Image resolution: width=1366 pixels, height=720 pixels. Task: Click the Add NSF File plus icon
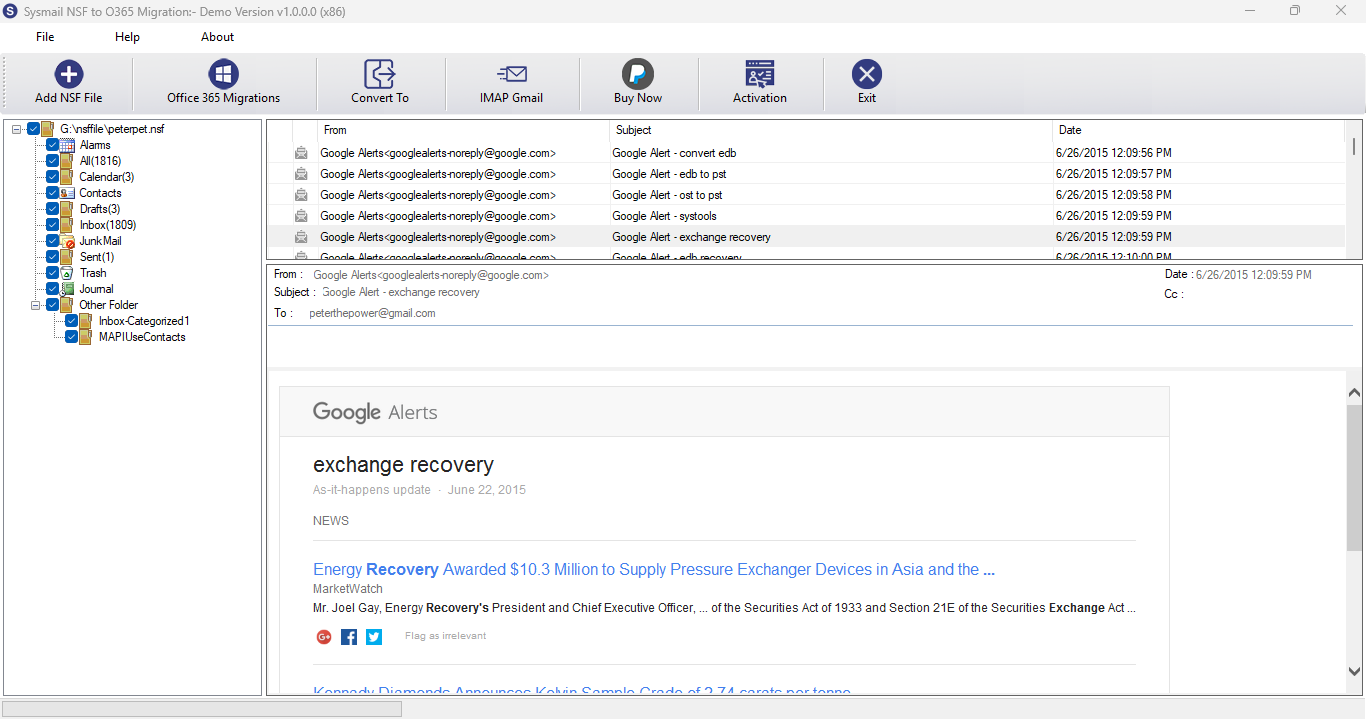68,74
